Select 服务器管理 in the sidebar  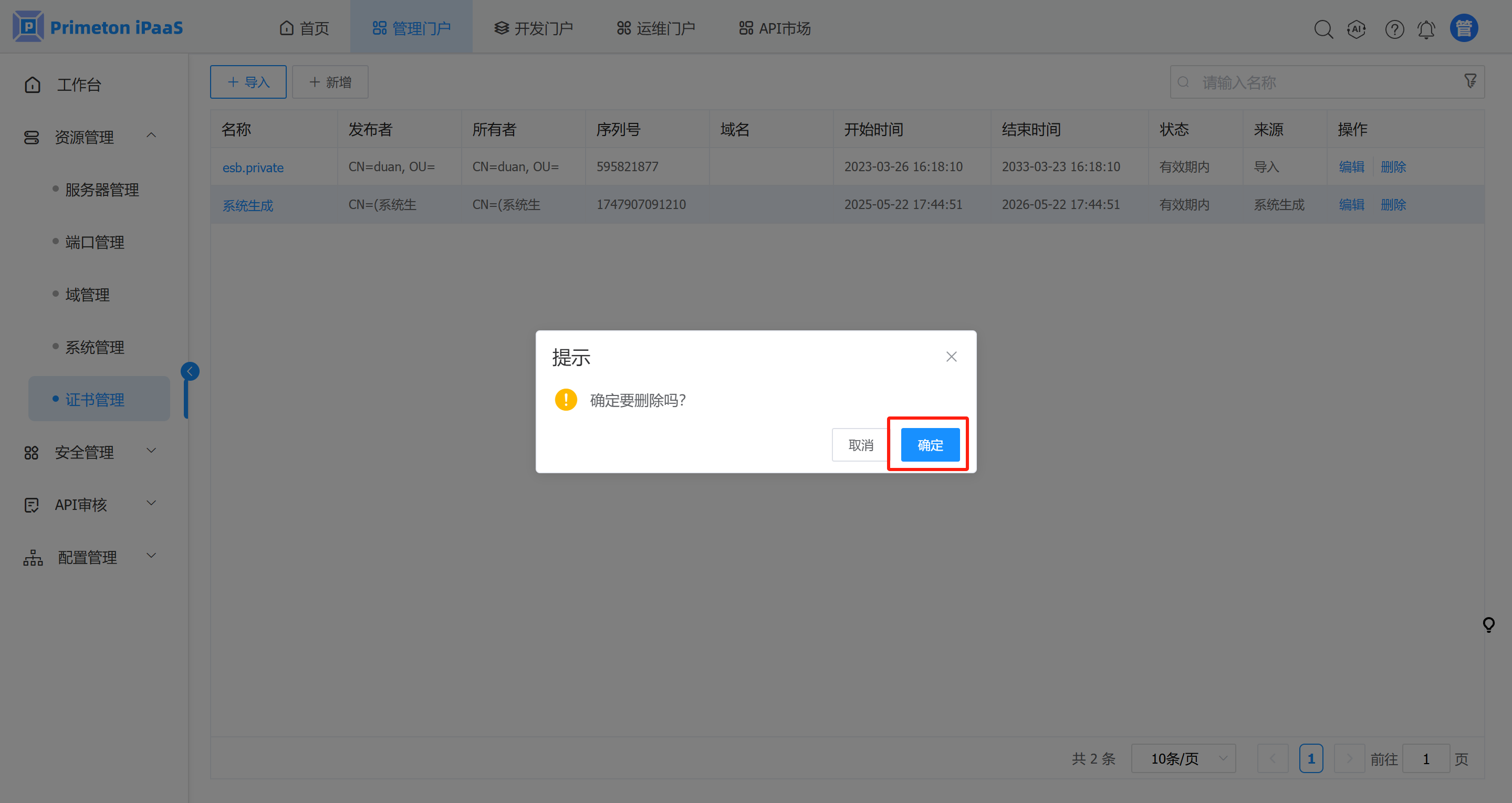coord(101,190)
